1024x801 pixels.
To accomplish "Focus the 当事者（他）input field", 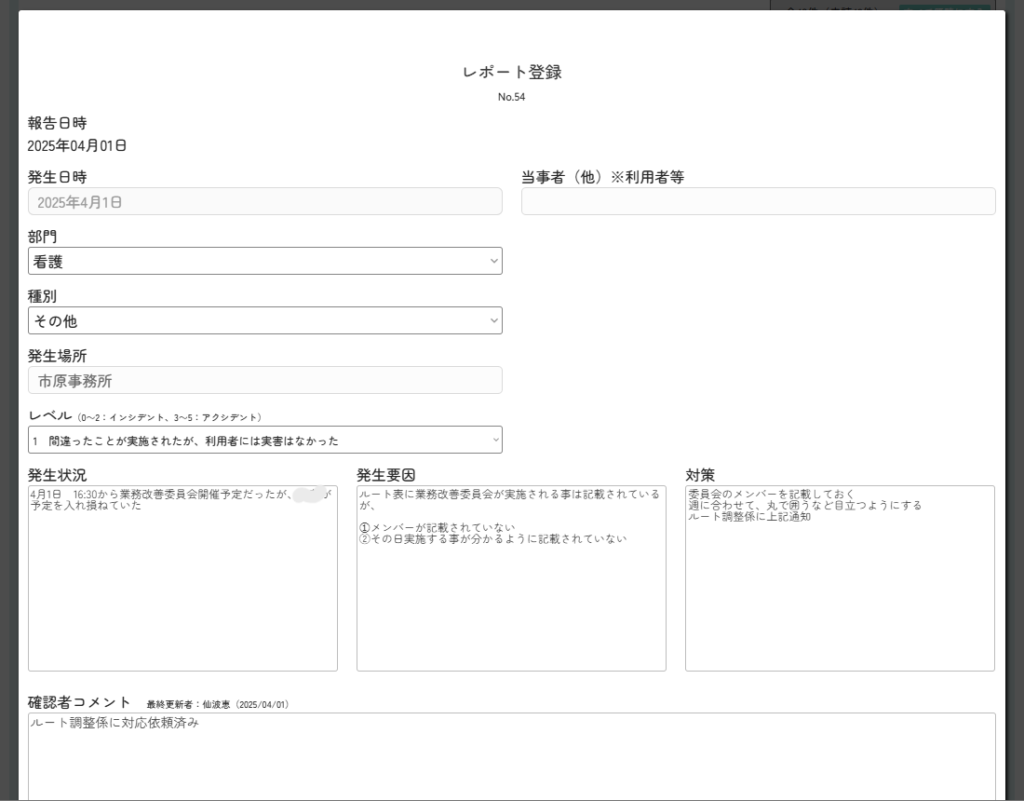I will coord(758,201).
